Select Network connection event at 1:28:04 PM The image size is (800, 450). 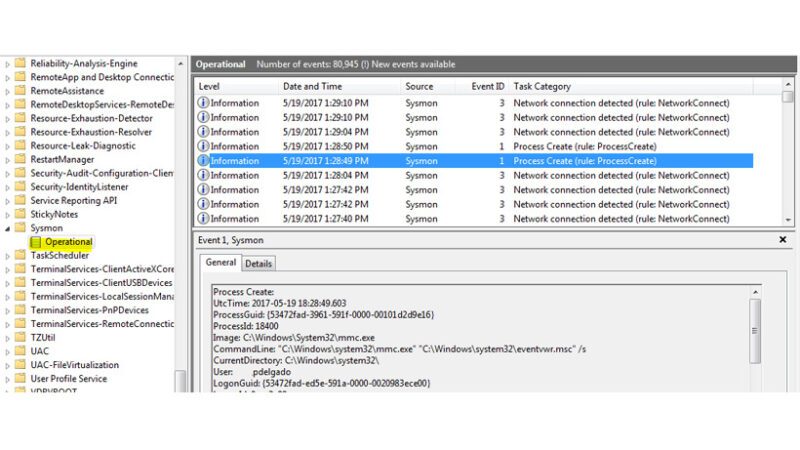pyautogui.click(x=474, y=176)
